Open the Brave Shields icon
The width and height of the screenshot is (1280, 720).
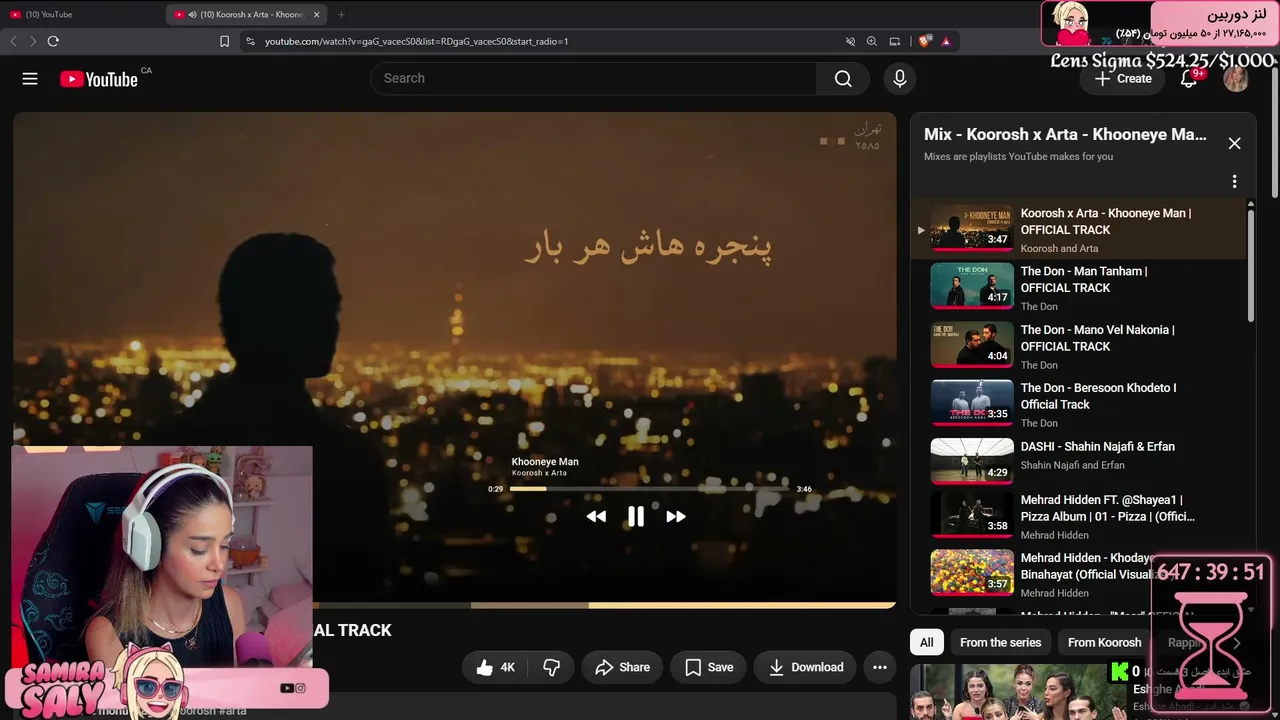click(924, 41)
